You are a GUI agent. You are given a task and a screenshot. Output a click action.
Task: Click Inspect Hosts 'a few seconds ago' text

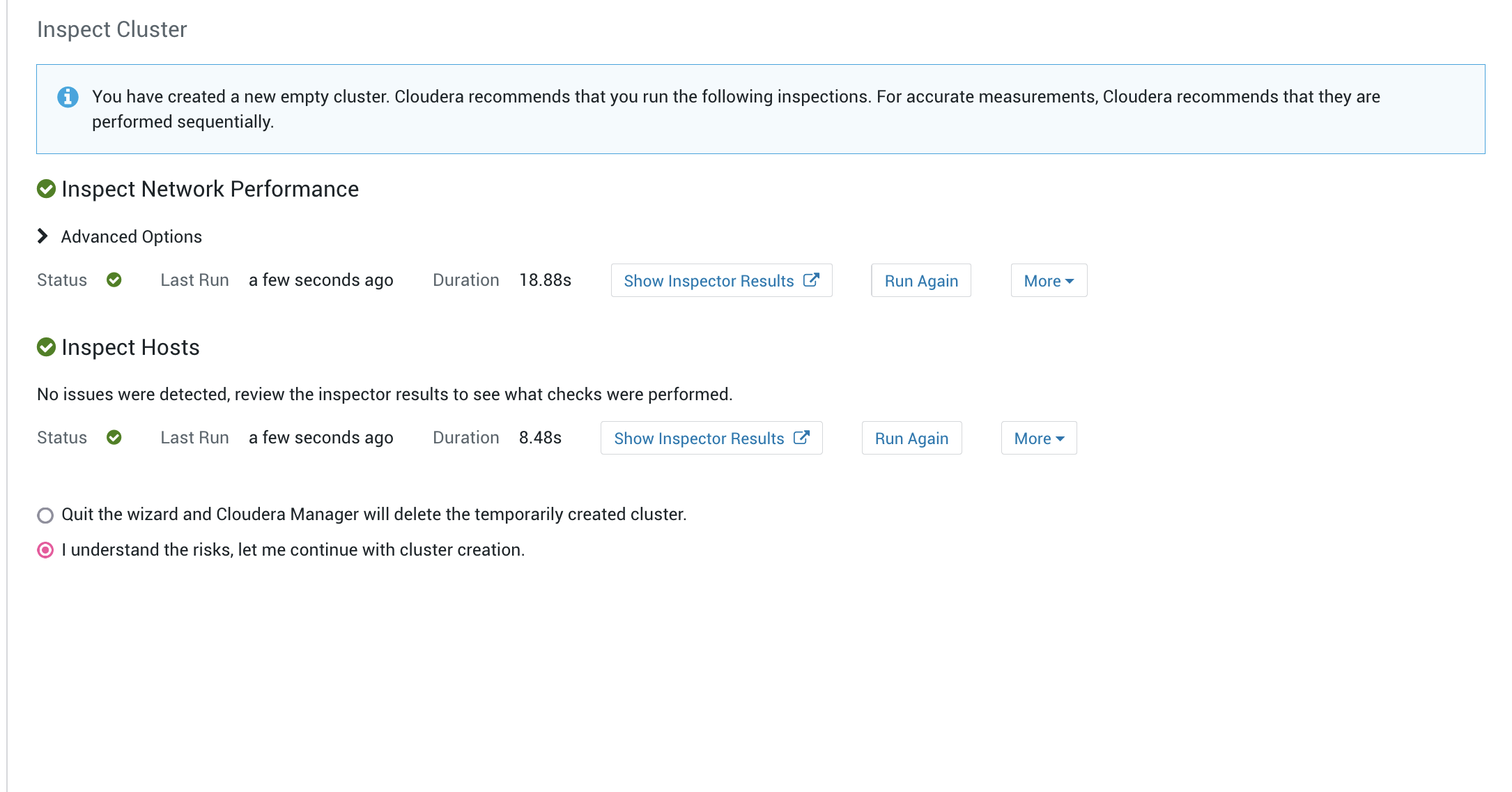[x=321, y=438]
